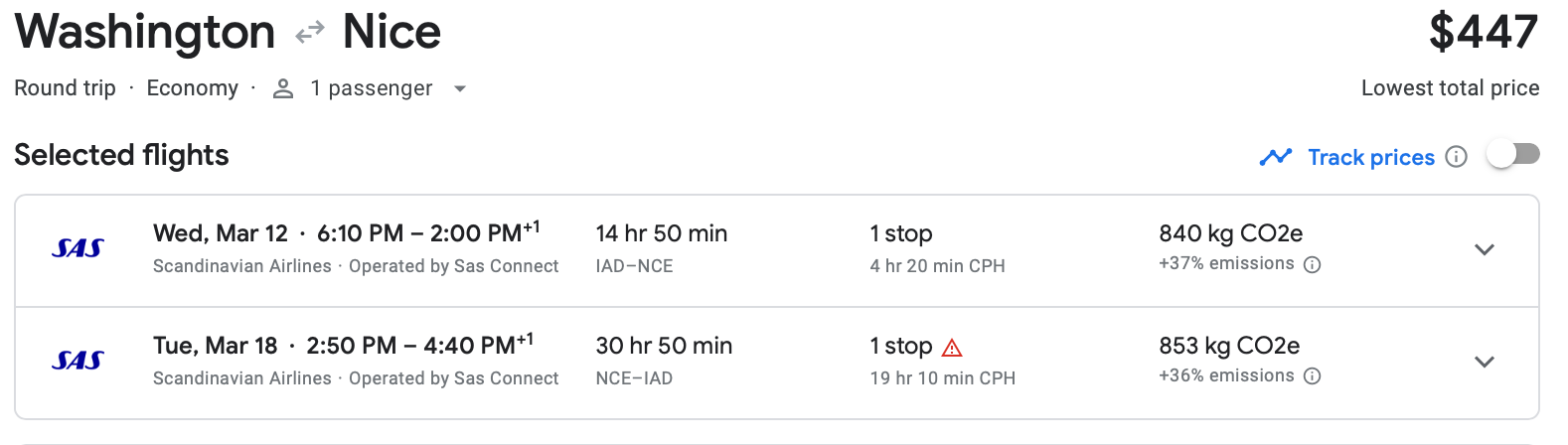Click the red layover warning triangle
The image size is (1568, 445).
click(952, 348)
